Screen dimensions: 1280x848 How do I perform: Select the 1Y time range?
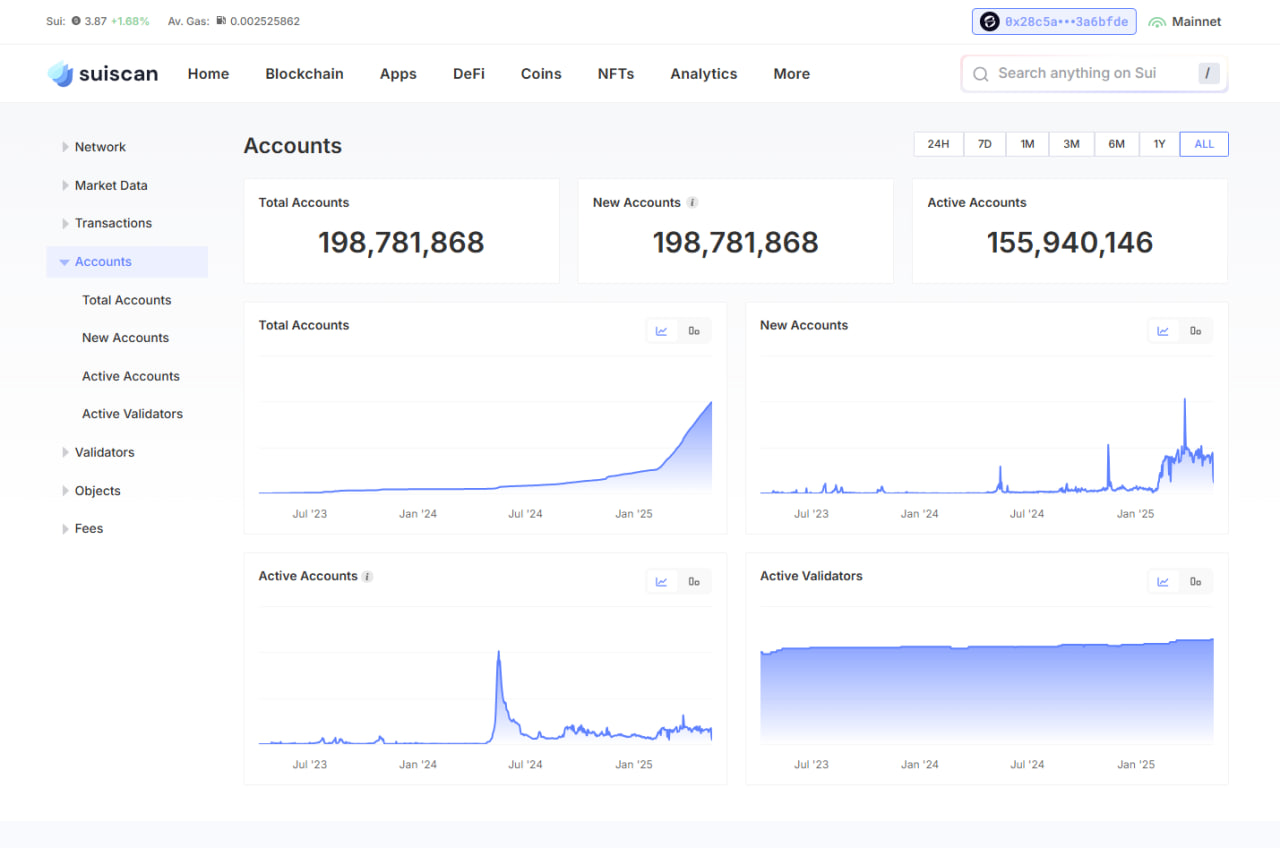coord(1159,144)
